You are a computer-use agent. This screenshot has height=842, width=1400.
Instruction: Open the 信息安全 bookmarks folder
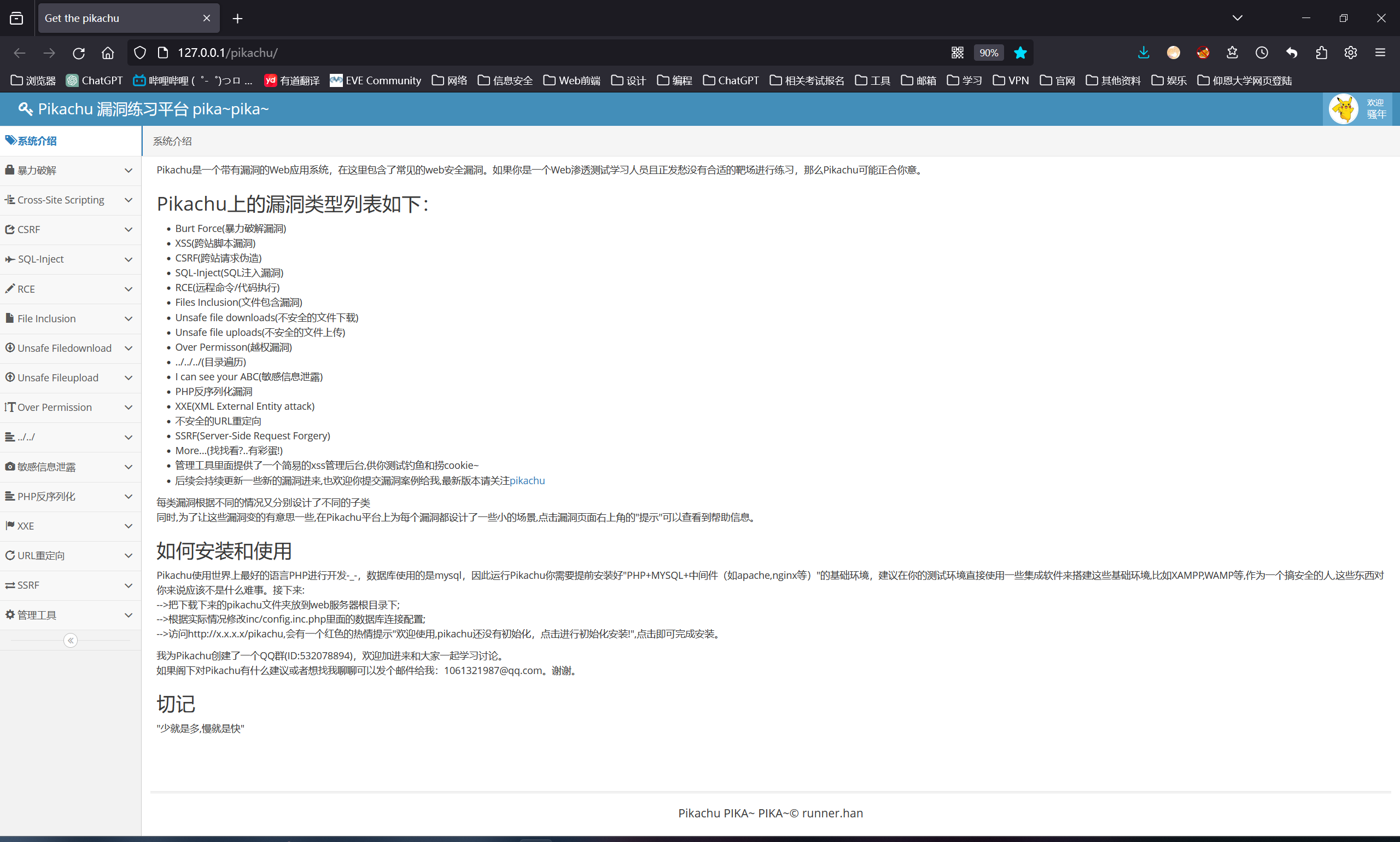pyautogui.click(x=505, y=80)
